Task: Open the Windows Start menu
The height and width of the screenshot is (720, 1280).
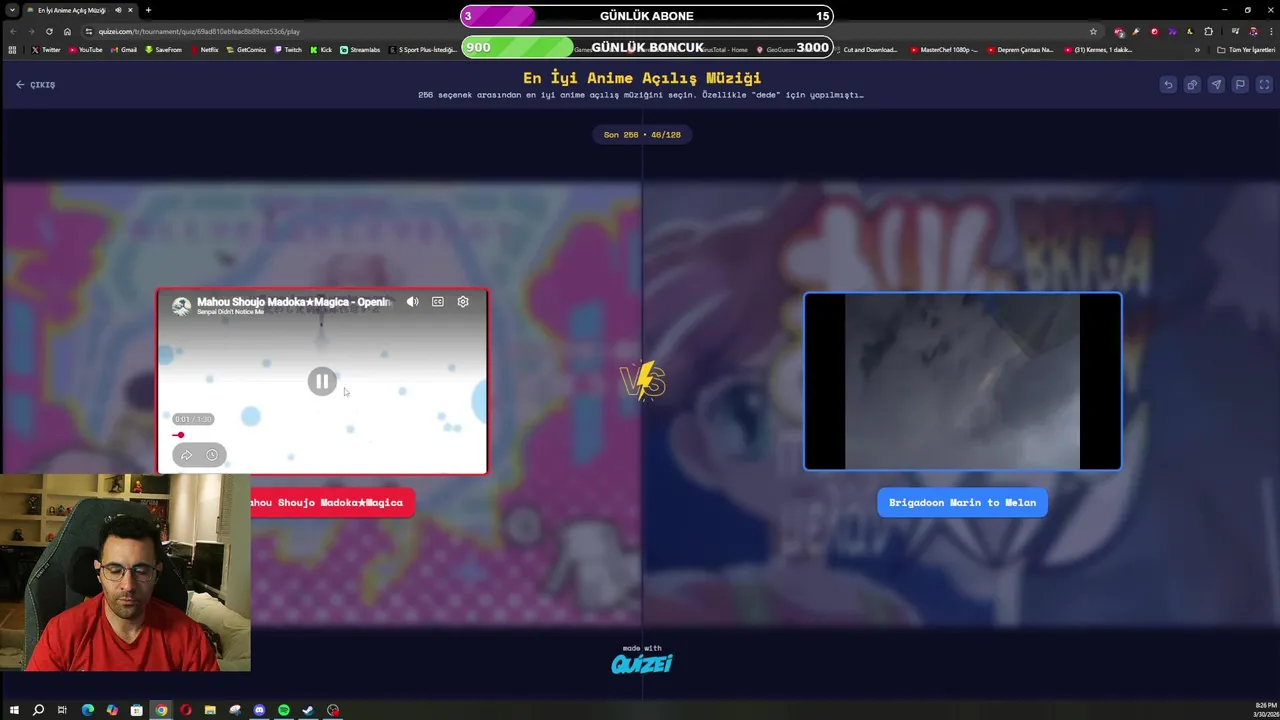Action: [14, 710]
